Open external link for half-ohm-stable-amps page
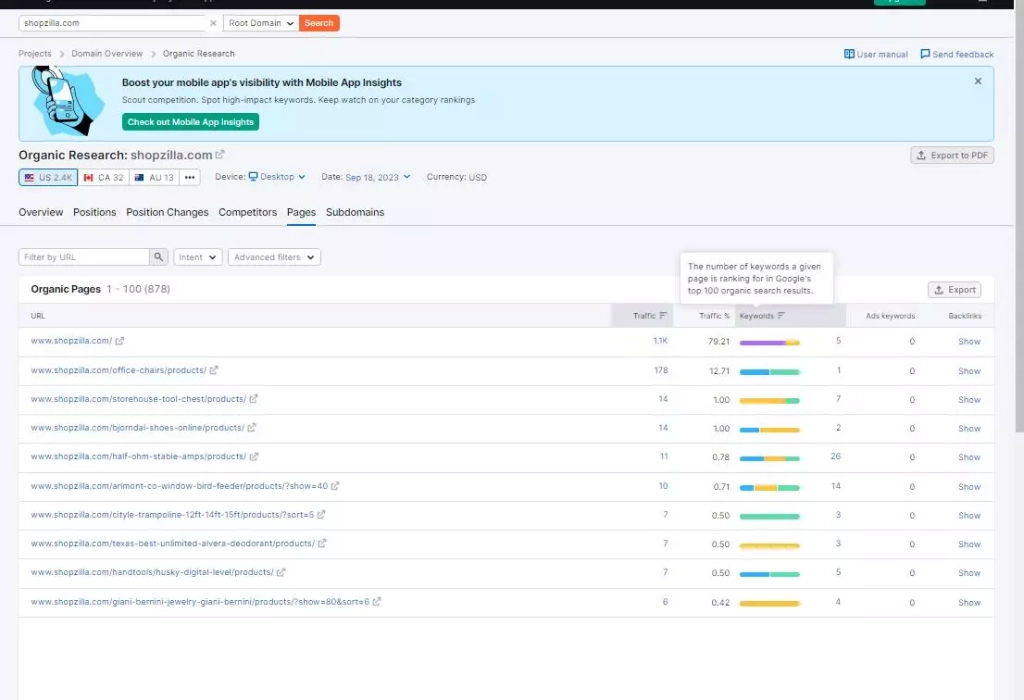This screenshot has height=700, width=1024. click(x=254, y=456)
